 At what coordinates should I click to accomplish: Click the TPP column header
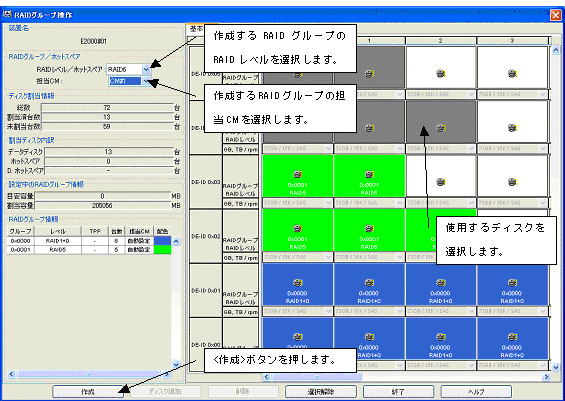(95, 231)
